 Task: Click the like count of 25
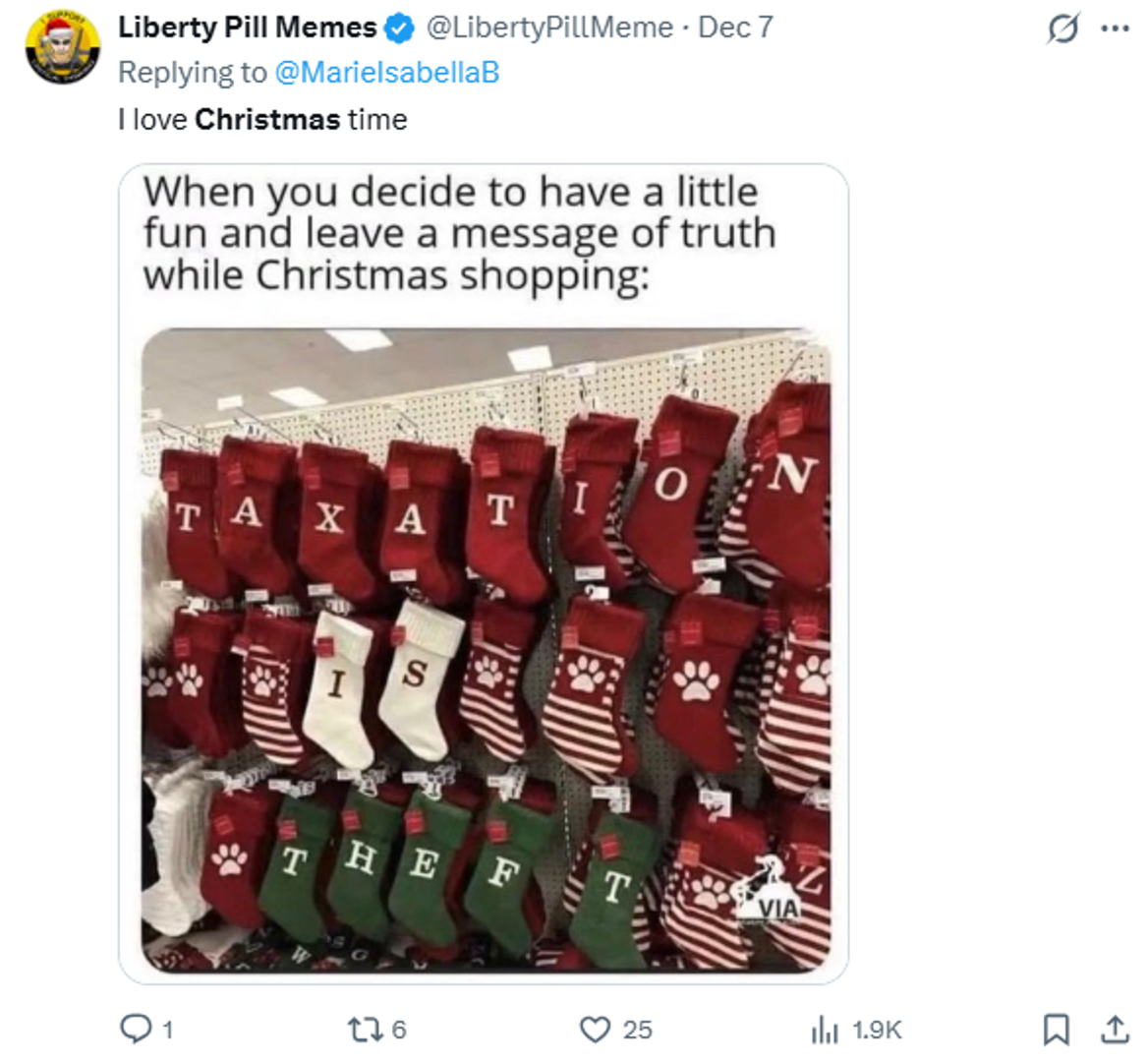[637, 1030]
